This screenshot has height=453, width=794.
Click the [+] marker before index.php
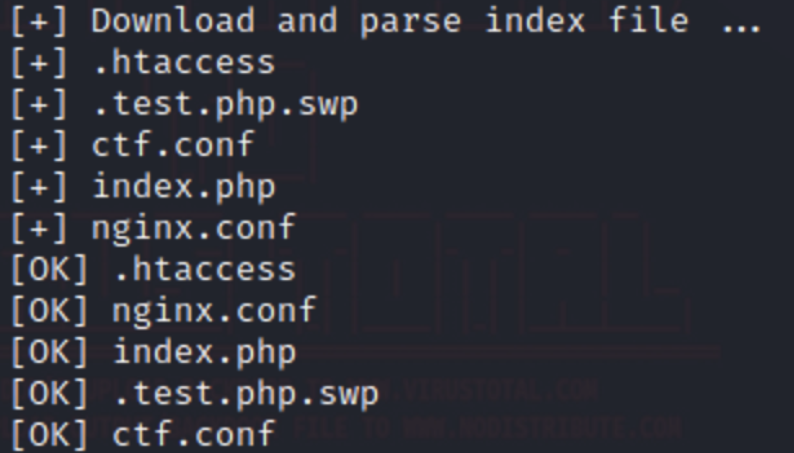click(x=39, y=187)
